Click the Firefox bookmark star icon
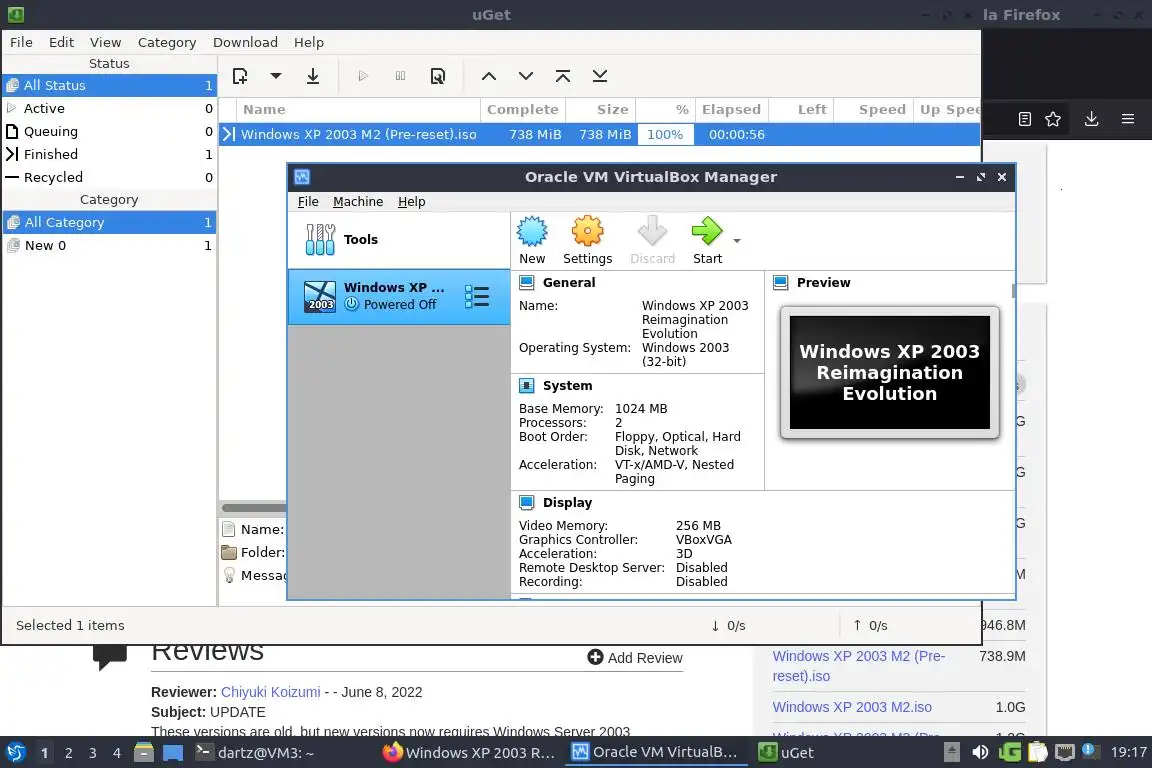The image size is (1152, 768). coord(1053,119)
